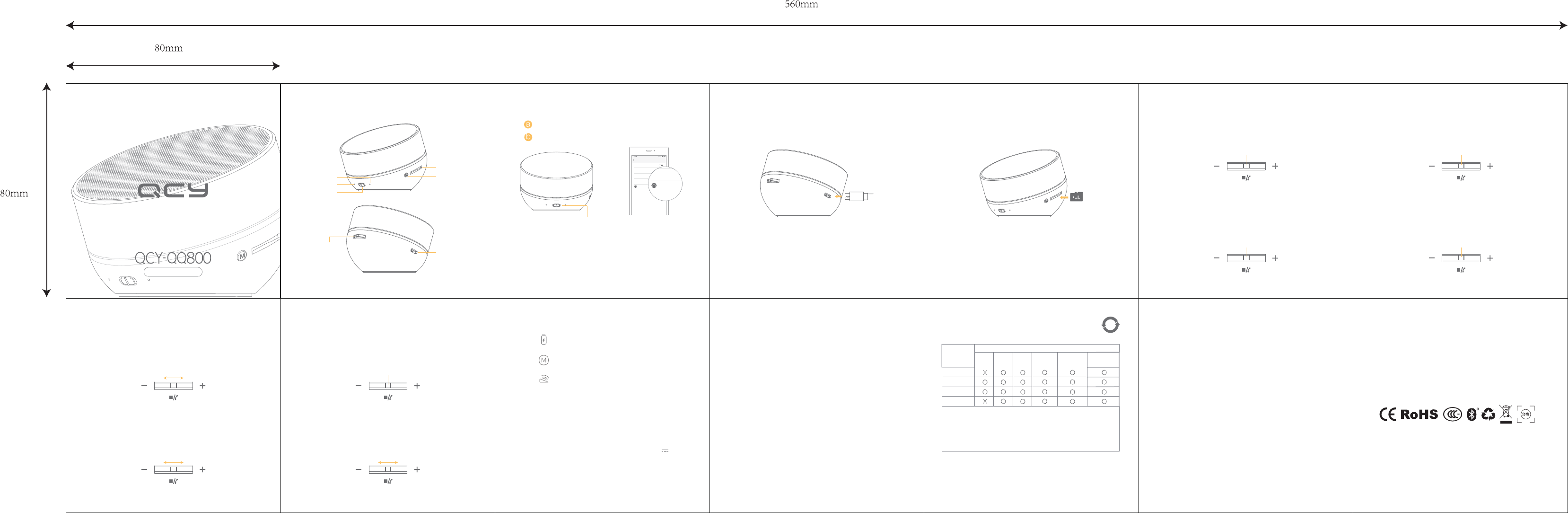The width and height of the screenshot is (1568, 513).
Task: Click the CCC certification oval logo
Action: [1452, 414]
